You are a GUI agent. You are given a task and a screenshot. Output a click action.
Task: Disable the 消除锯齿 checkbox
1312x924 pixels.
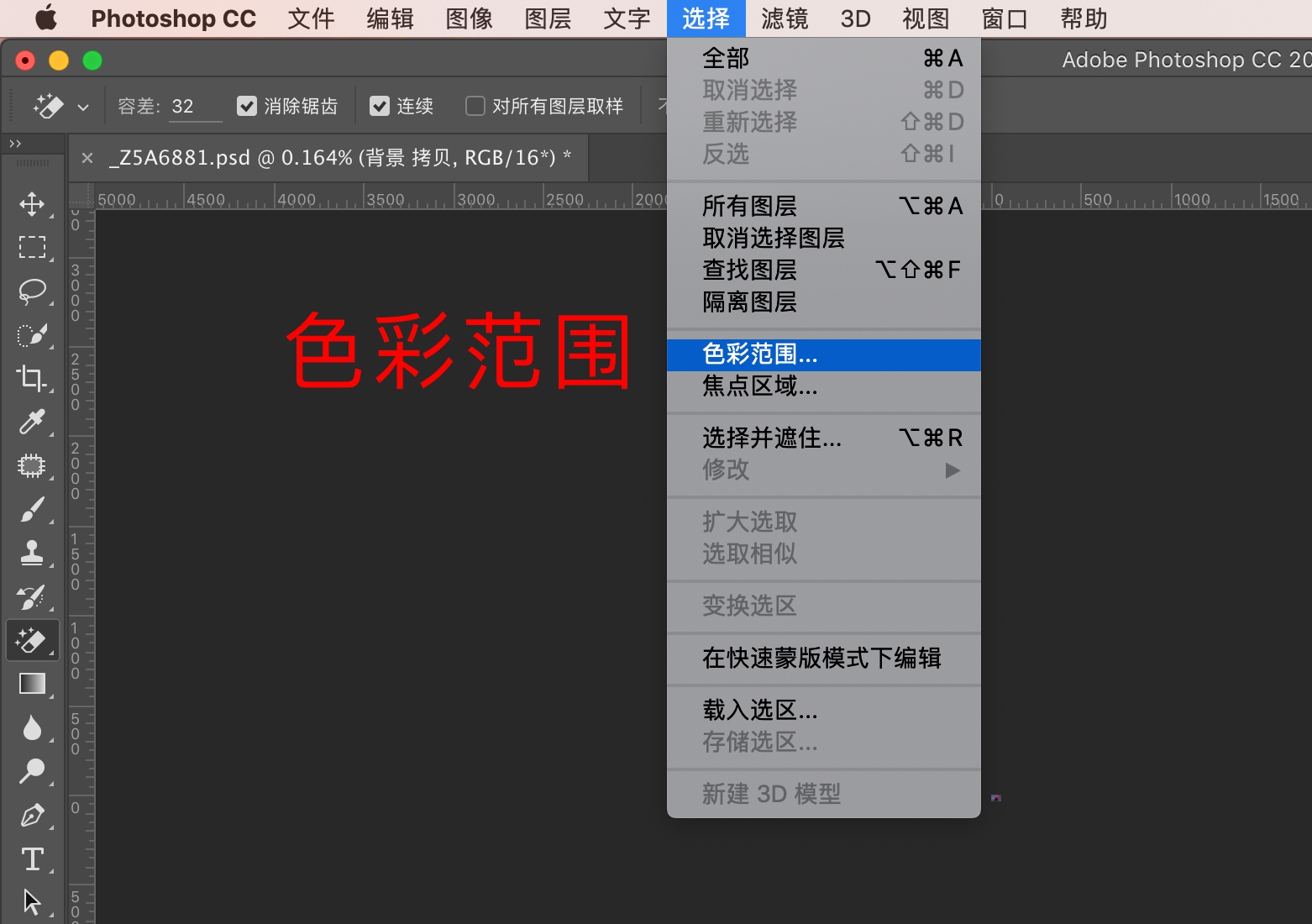(x=246, y=105)
